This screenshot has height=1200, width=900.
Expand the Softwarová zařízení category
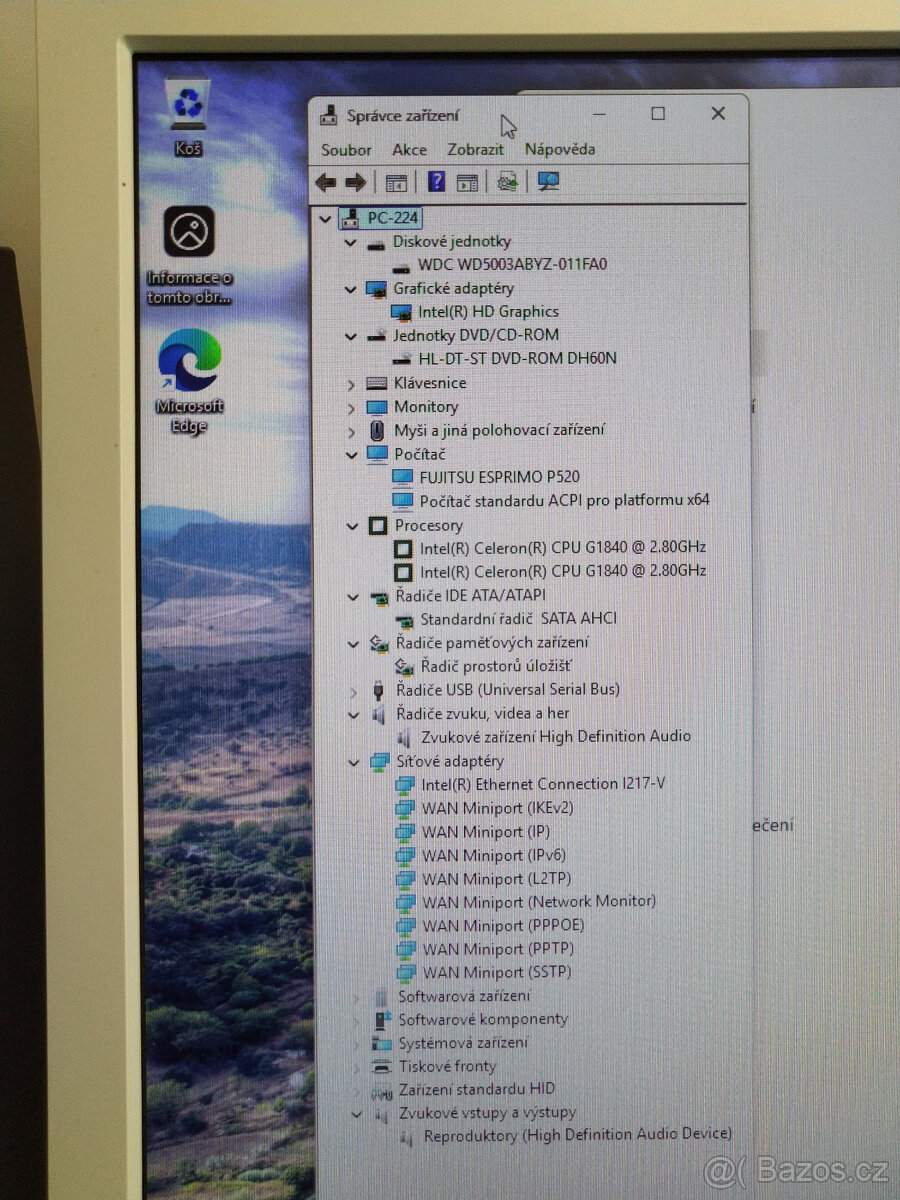click(x=354, y=997)
